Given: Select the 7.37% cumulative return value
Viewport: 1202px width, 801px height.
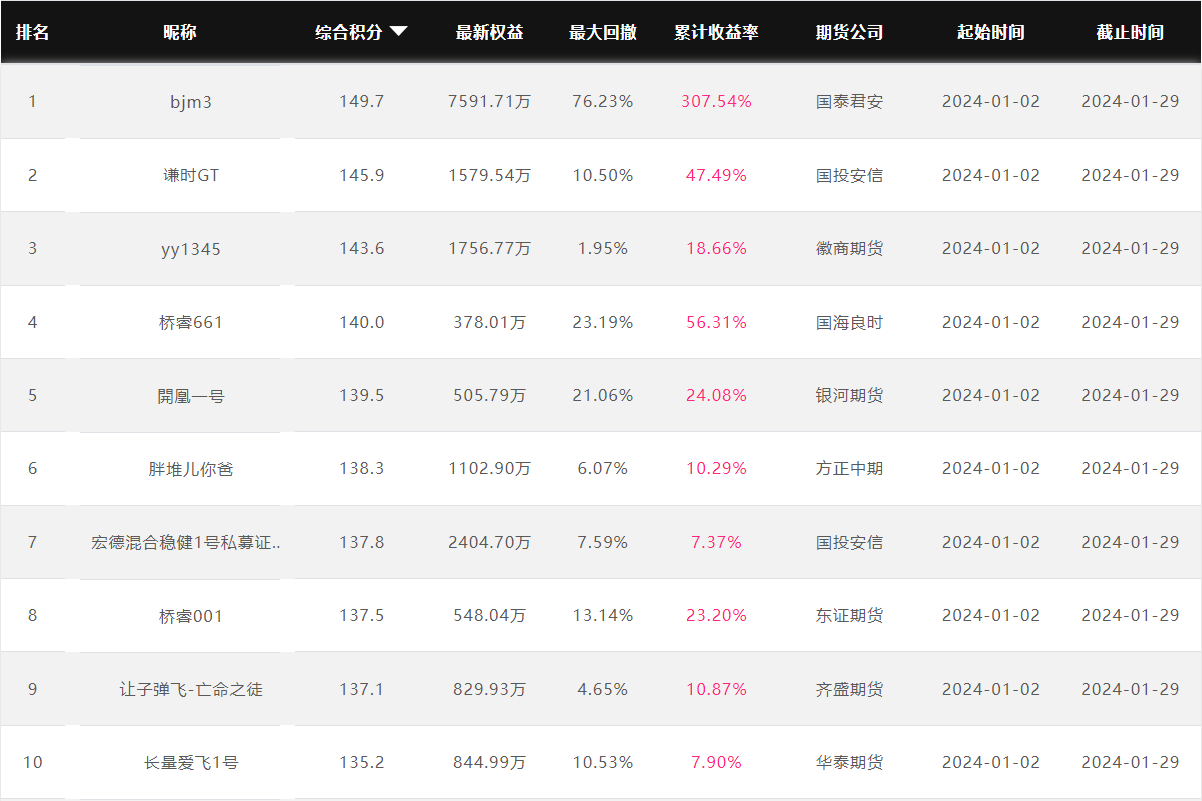Looking at the screenshot, I should (716, 542).
